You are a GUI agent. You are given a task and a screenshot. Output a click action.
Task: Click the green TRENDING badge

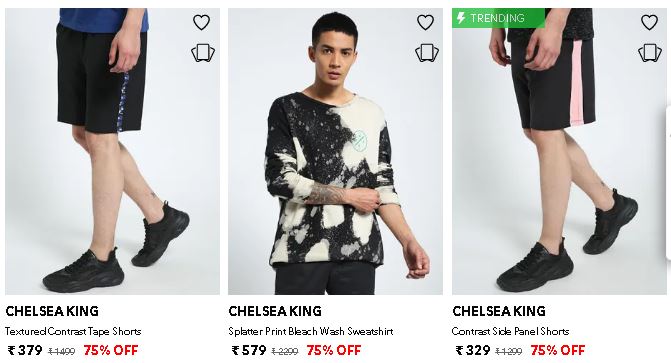coord(498,18)
